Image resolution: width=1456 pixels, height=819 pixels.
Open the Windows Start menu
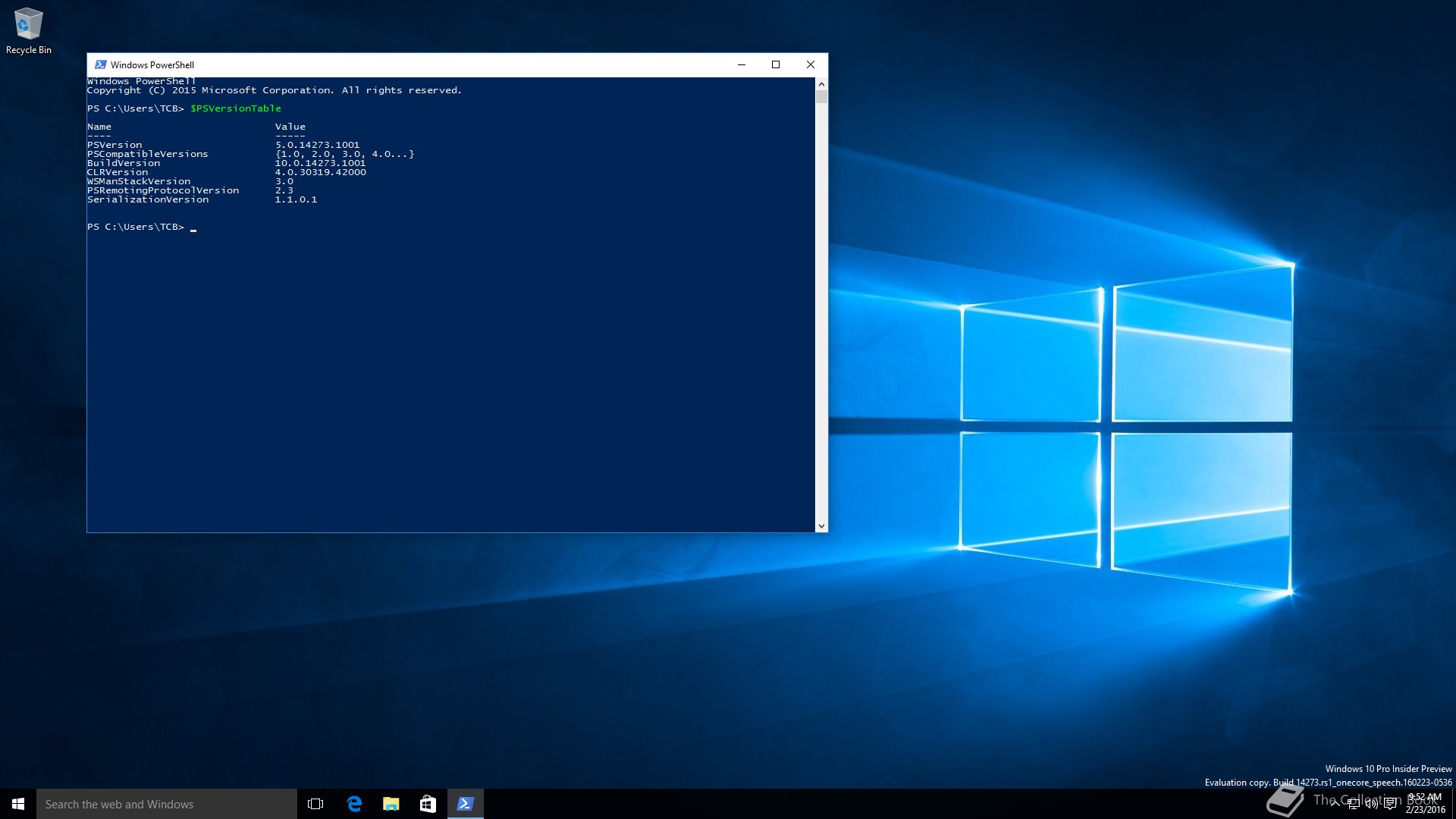18,804
